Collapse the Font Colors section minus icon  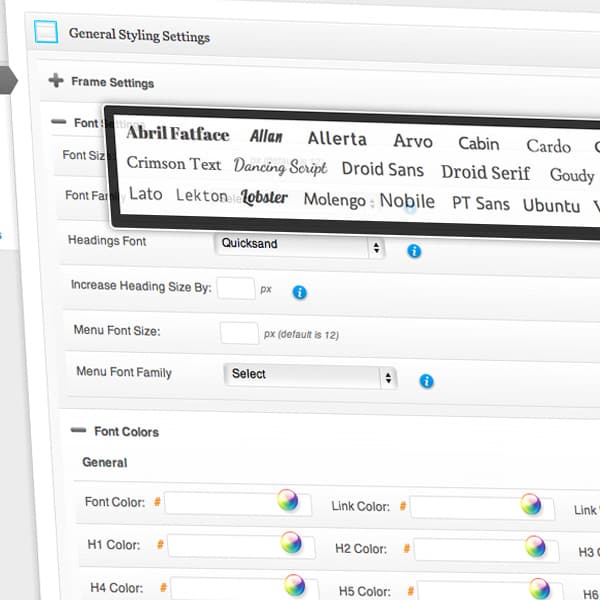pyautogui.click(x=78, y=430)
